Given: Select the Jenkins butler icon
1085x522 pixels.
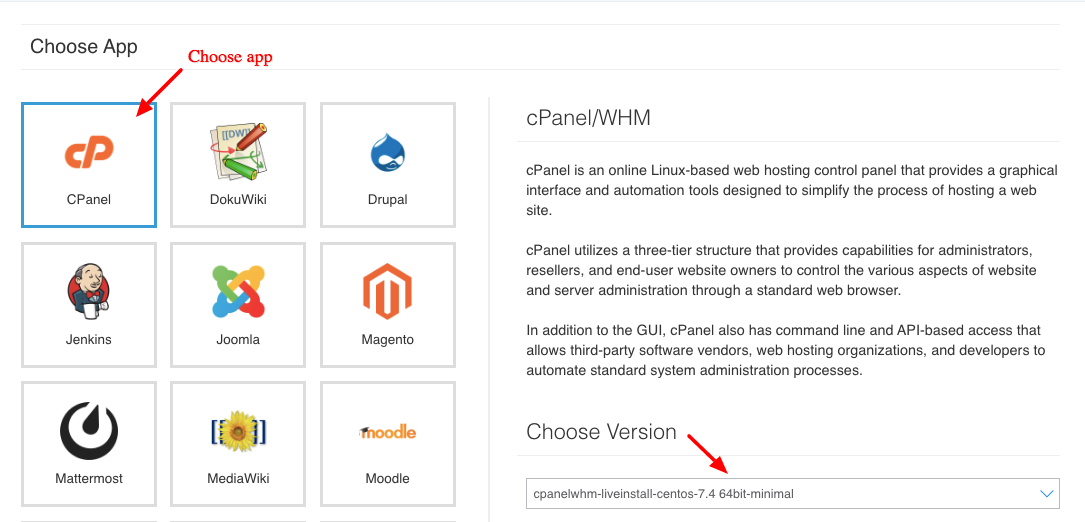Looking at the screenshot, I should (x=89, y=292).
